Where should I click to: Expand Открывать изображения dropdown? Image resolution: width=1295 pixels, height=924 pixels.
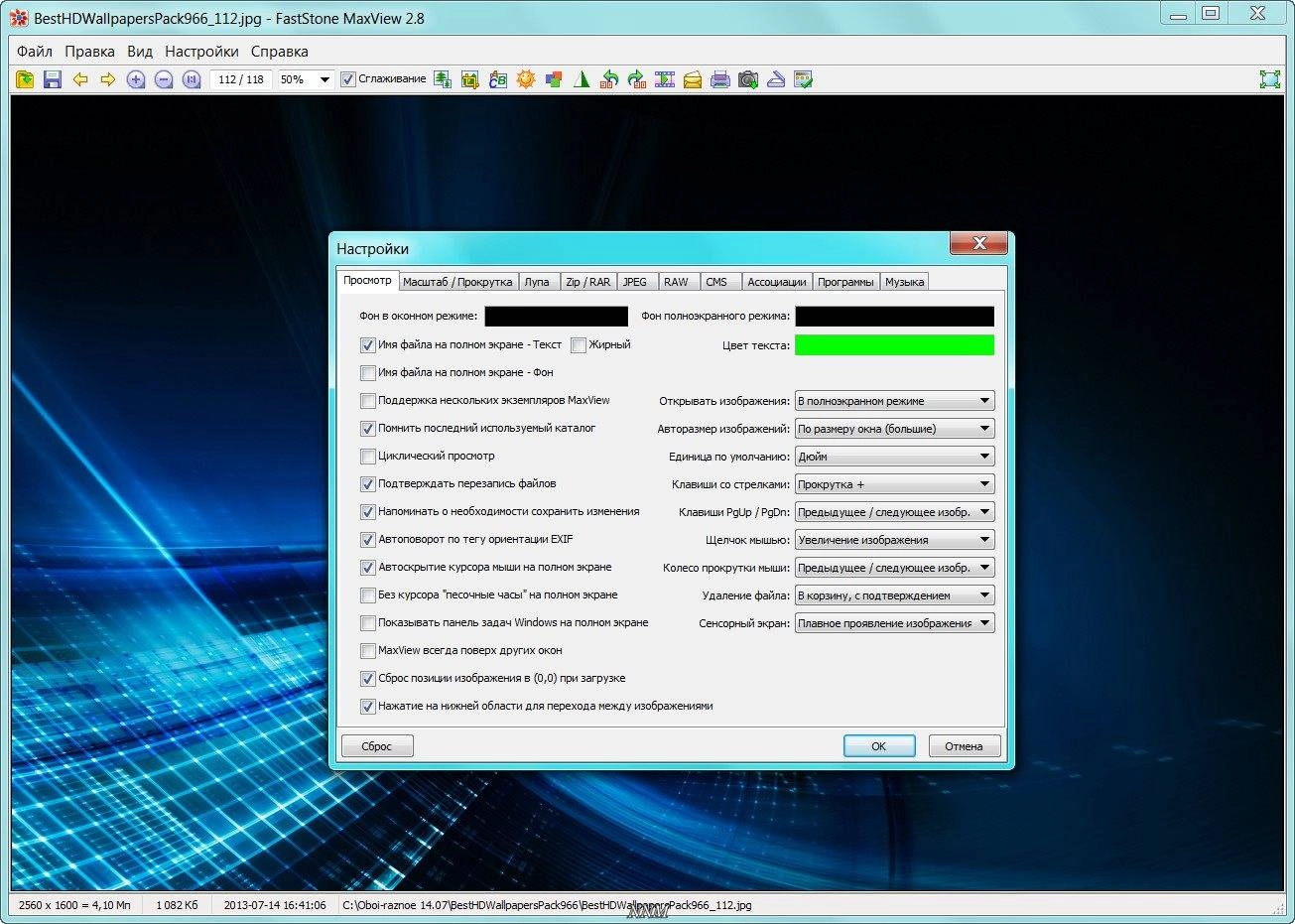(x=894, y=401)
